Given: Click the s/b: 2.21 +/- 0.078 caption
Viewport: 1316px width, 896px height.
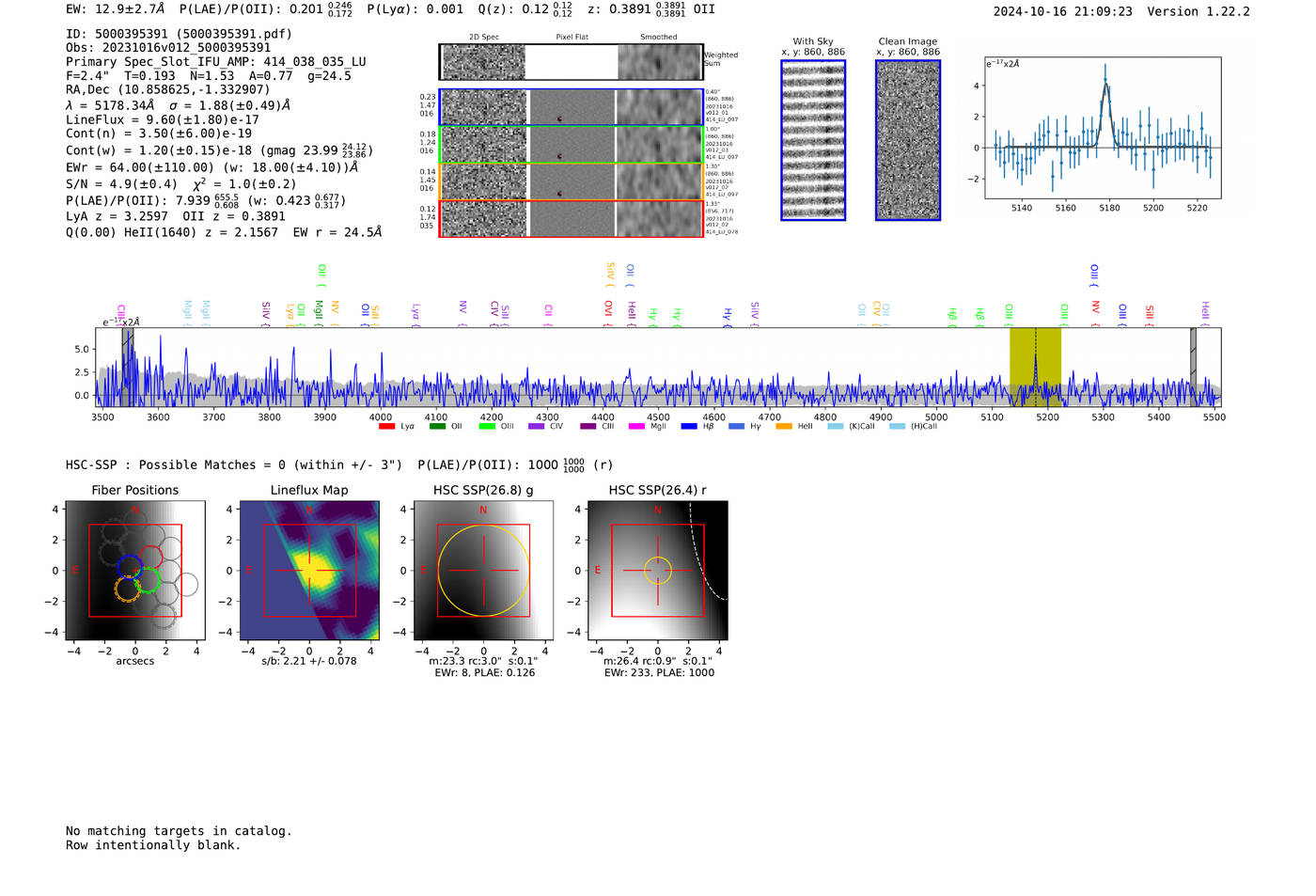Looking at the screenshot, I should click(x=309, y=661).
